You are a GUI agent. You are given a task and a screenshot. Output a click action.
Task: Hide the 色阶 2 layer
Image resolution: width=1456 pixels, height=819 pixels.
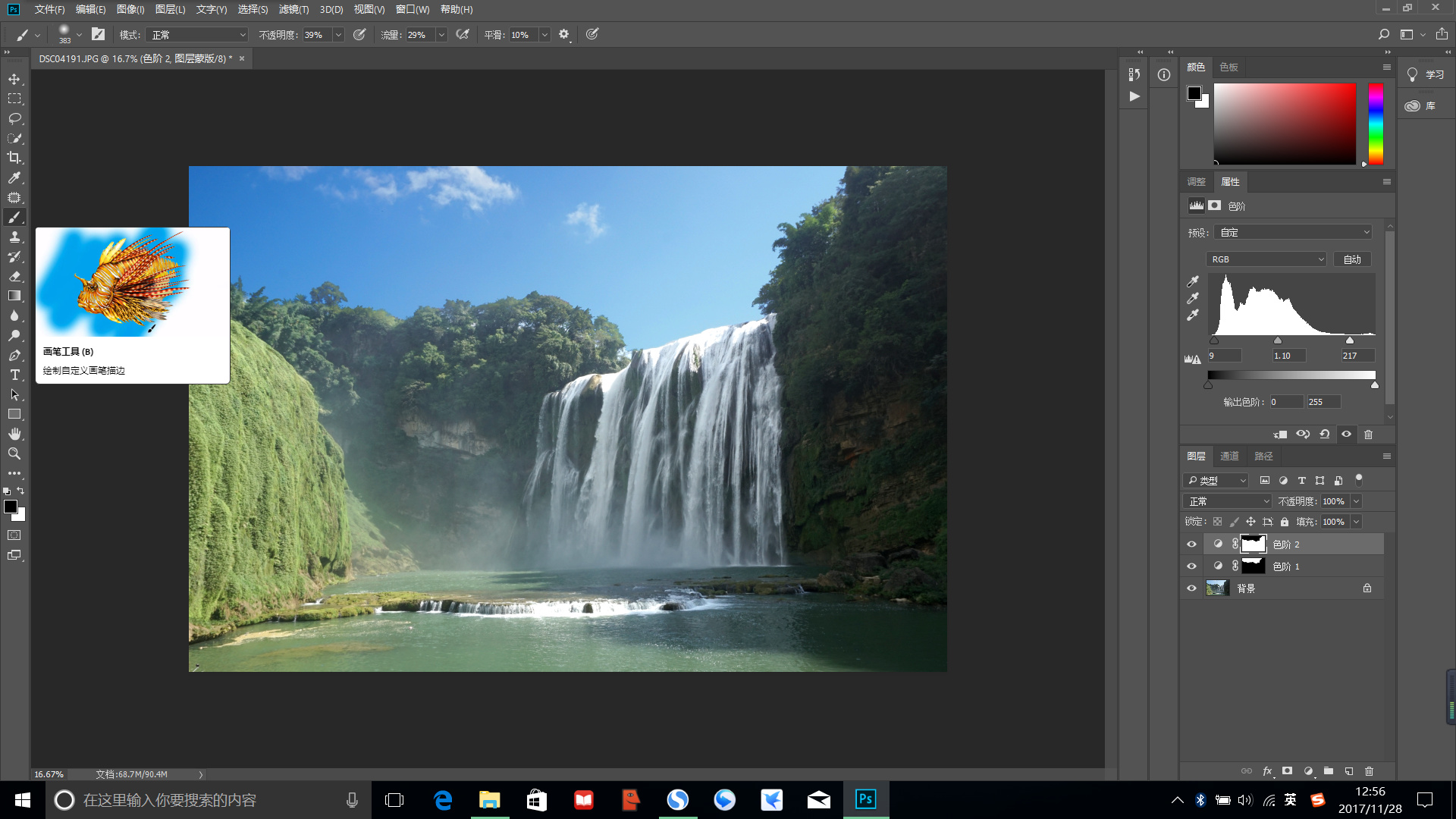coord(1191,544)
